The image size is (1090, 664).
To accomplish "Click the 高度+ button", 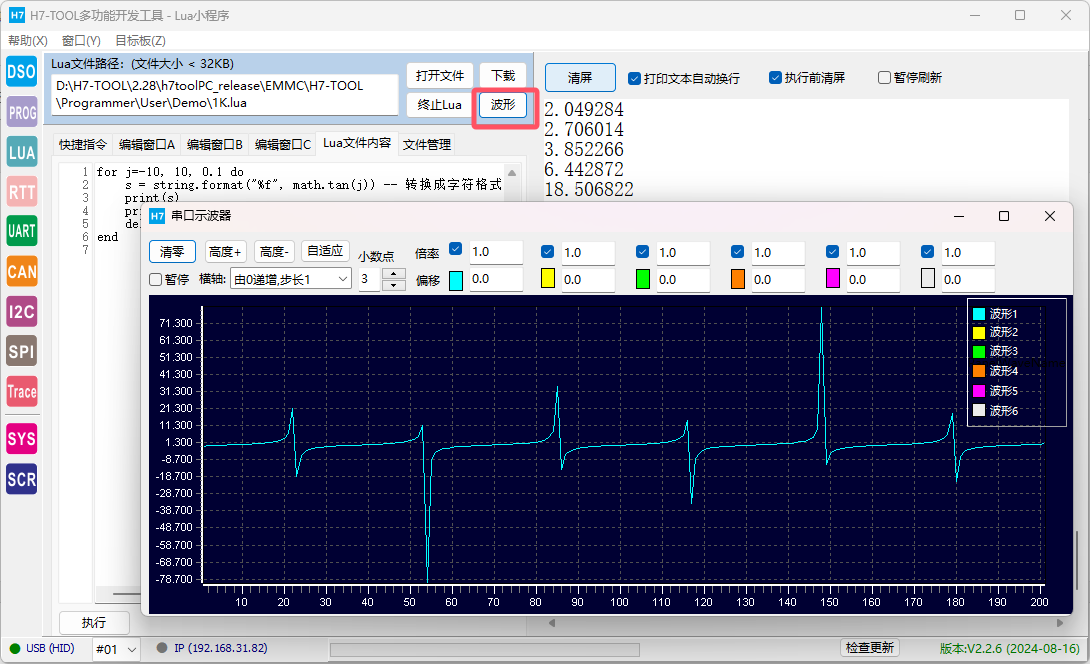I will coord(225,252).
